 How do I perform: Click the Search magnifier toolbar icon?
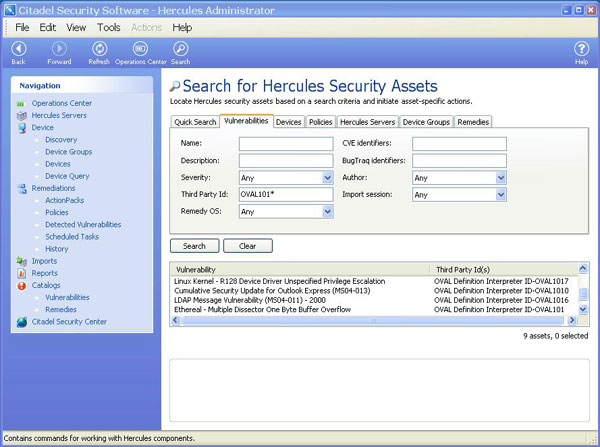[180, 48]
